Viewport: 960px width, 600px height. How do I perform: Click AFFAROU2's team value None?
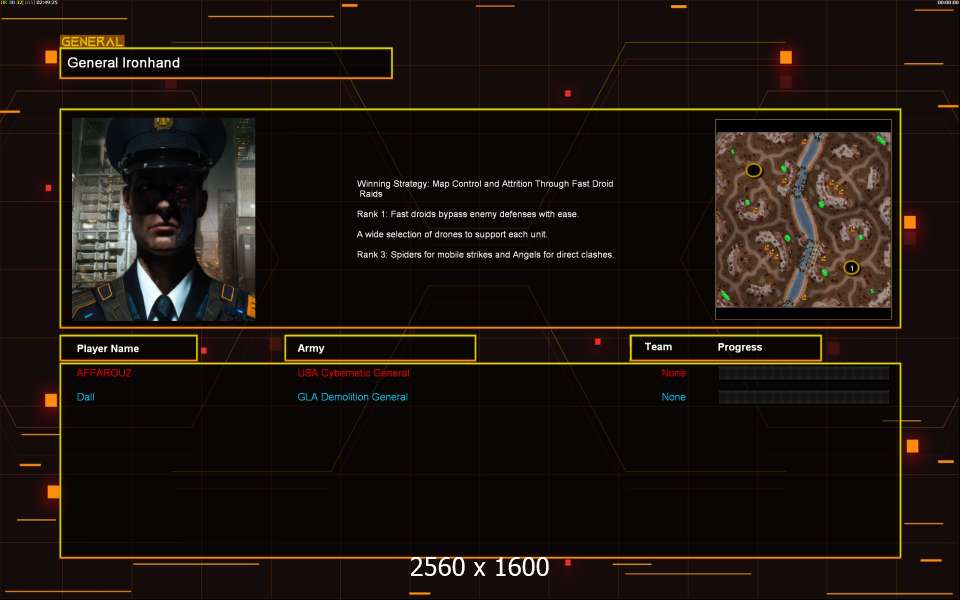tap(673, 373)
